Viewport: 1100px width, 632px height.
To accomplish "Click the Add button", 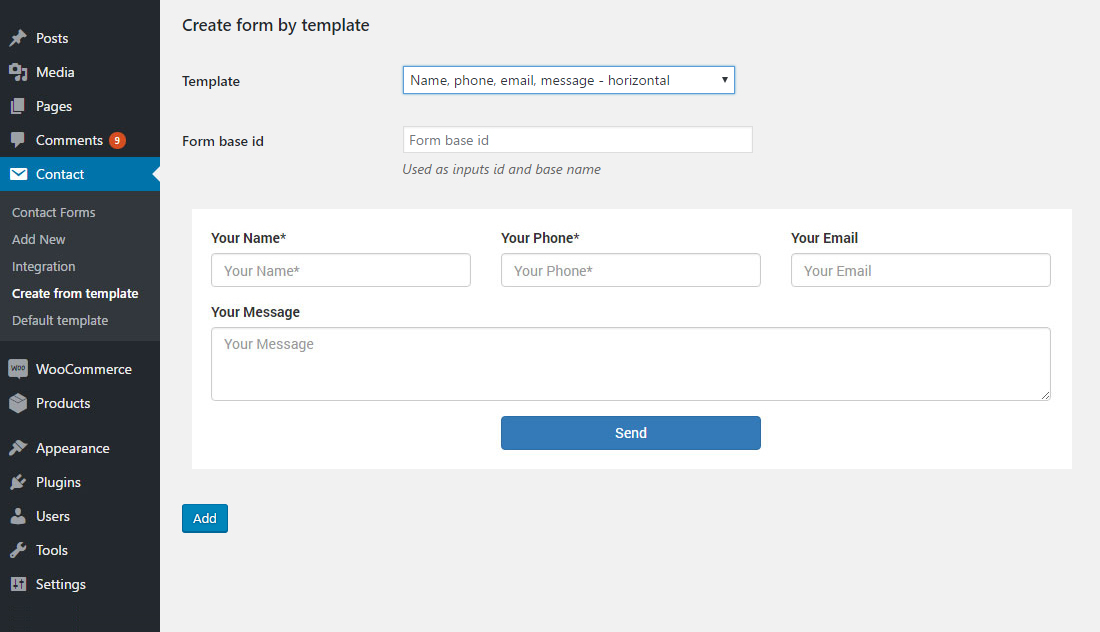I will tap(205, 518).
